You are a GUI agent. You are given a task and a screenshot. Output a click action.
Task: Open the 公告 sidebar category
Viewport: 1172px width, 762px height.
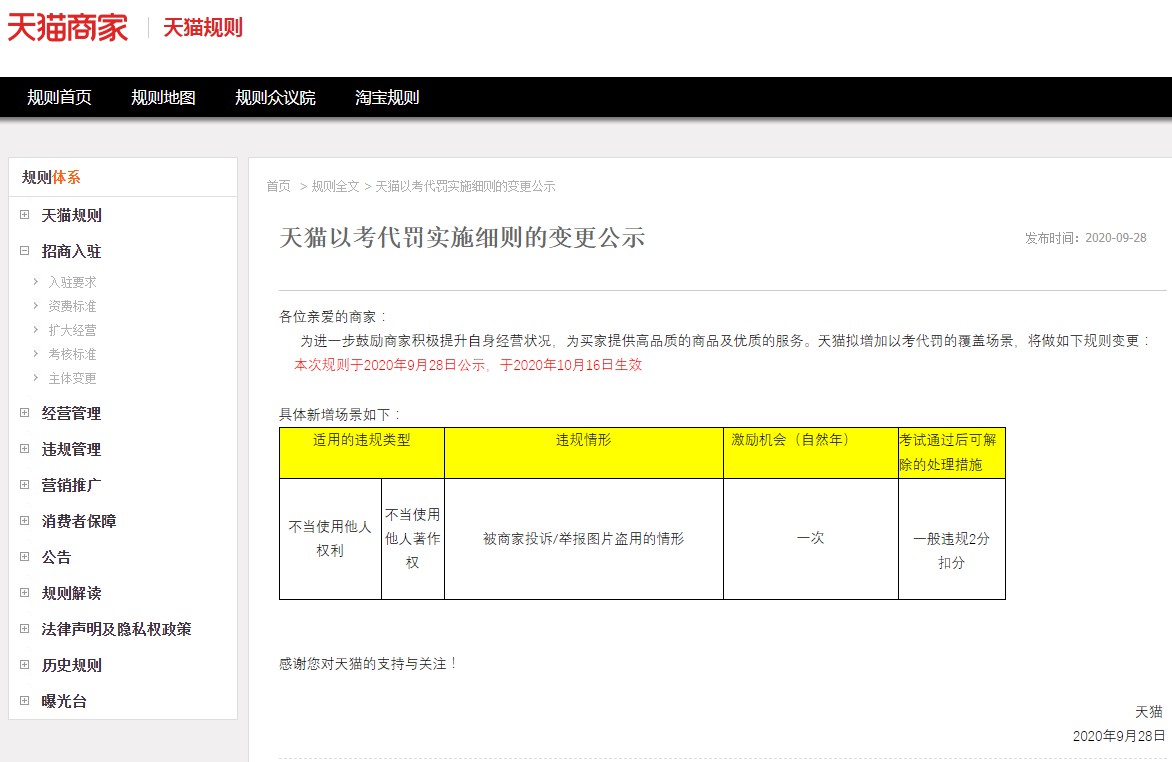(x=56, y=557)
